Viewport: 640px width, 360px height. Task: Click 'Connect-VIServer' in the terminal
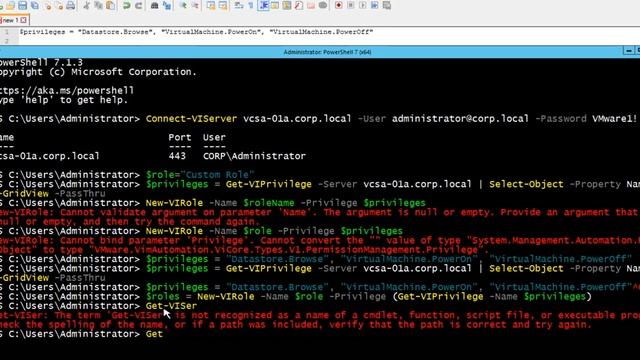pos(191,119)
